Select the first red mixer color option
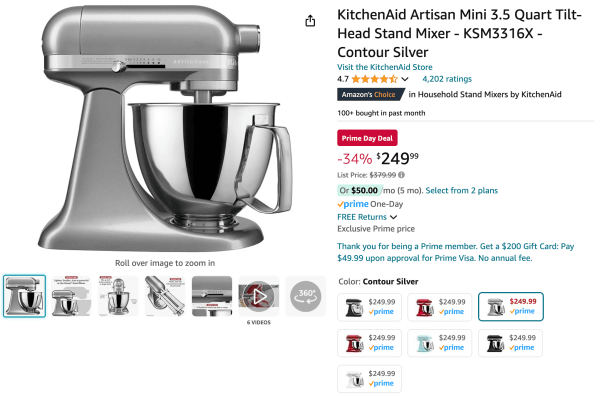Image resolution: width=600 pixels, height=396 pixels. click(439, 307)
